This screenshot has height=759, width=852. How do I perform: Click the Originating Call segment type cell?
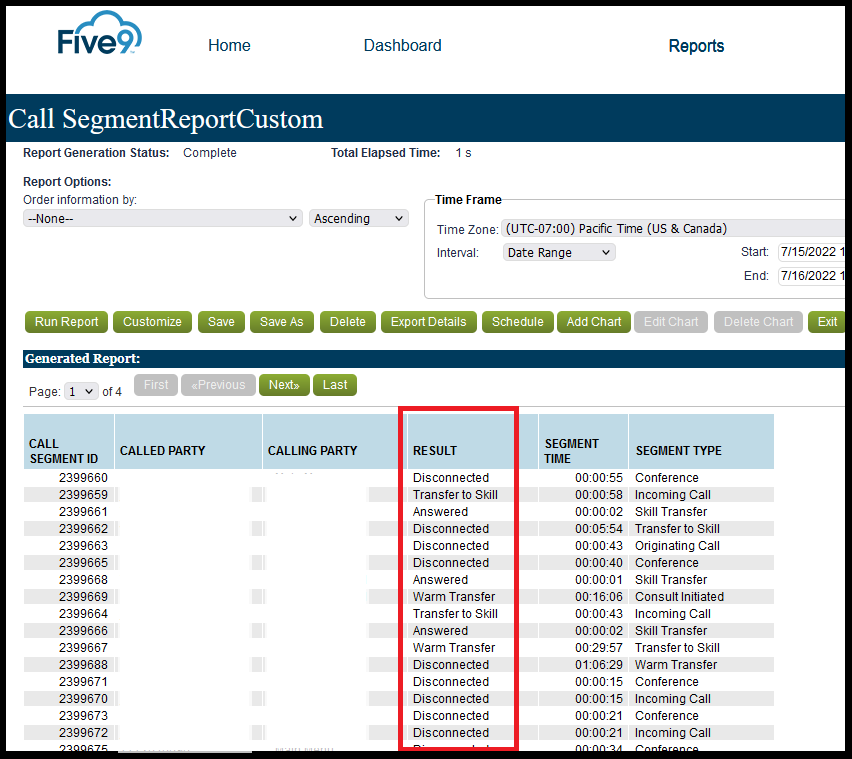[677, 545]
